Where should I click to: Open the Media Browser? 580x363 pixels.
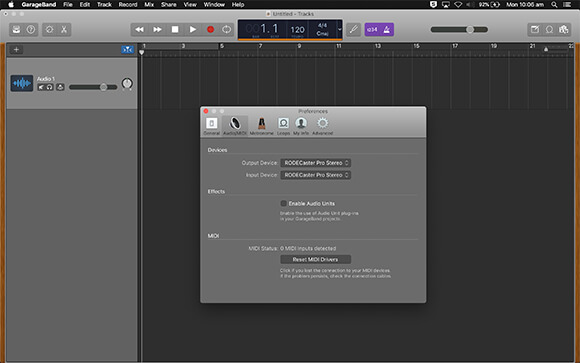coord(563,30)
